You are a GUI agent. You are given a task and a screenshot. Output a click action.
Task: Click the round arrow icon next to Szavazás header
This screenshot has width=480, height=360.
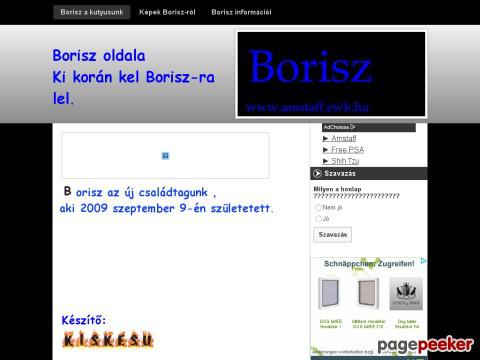[317, 173]
